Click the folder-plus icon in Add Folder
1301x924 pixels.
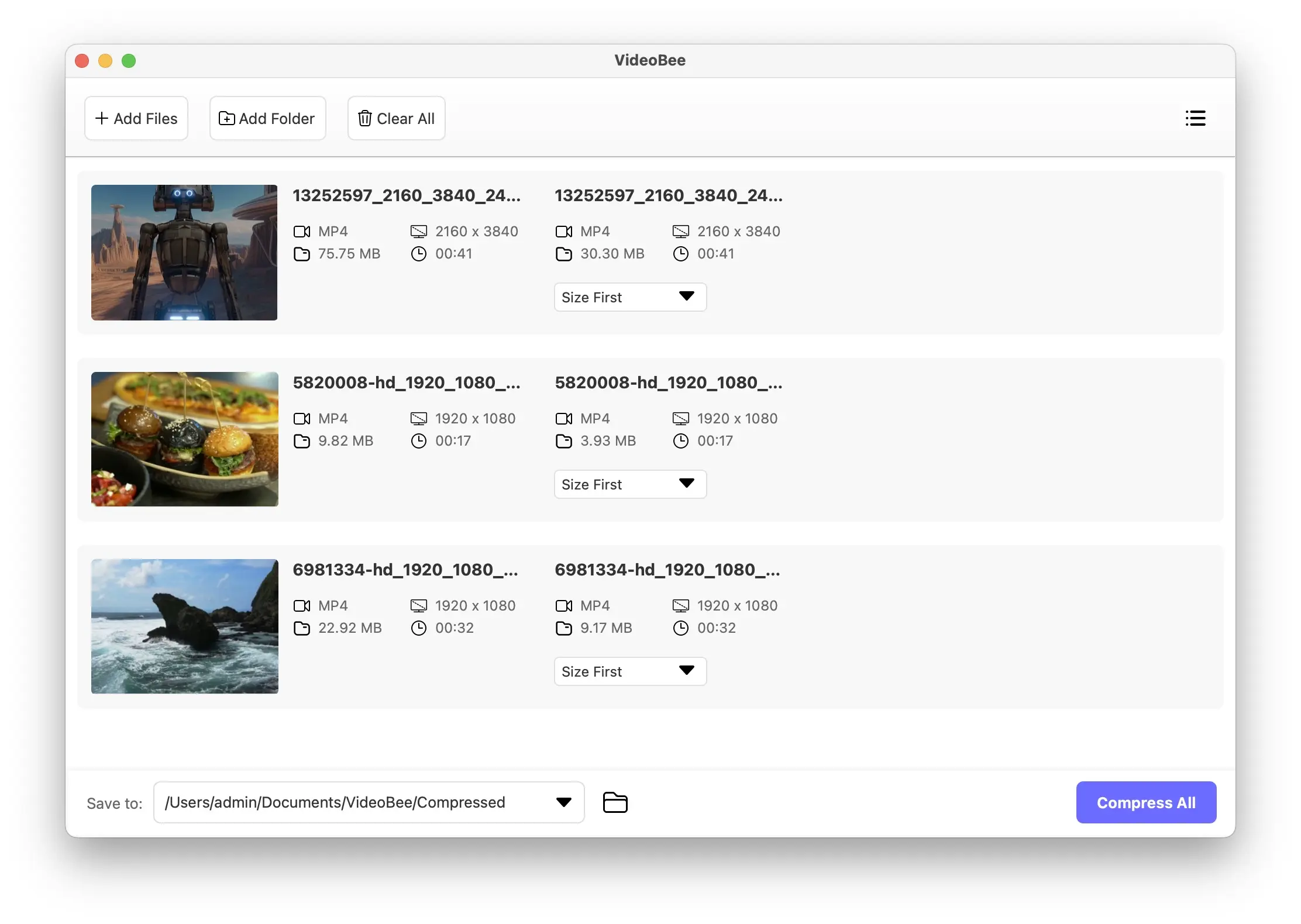coord(226,119)
